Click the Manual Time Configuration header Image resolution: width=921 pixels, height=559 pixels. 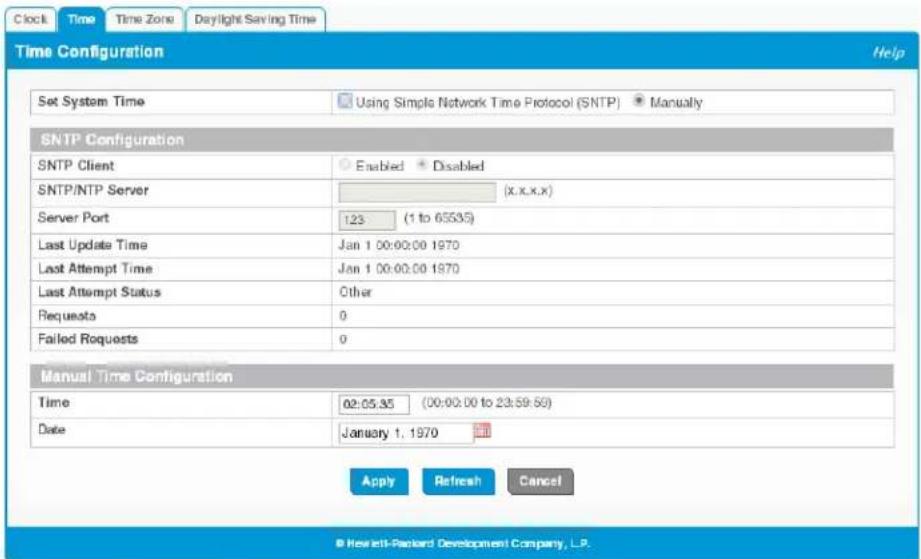(462, 376)
